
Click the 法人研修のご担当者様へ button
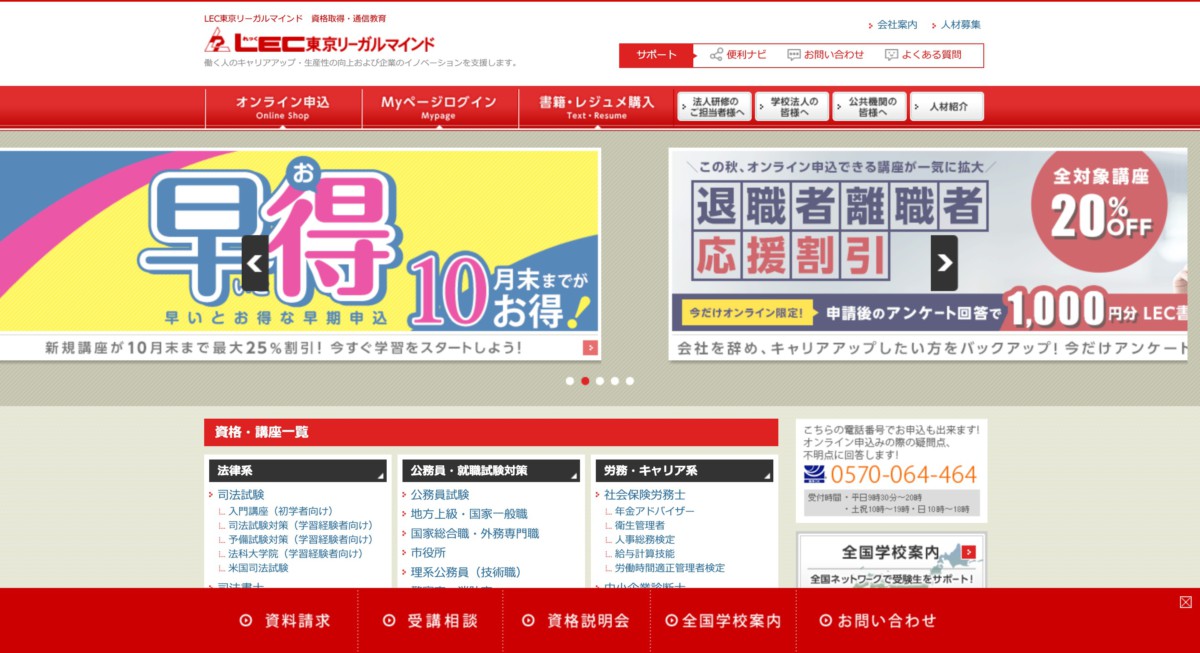coord(714,107)
